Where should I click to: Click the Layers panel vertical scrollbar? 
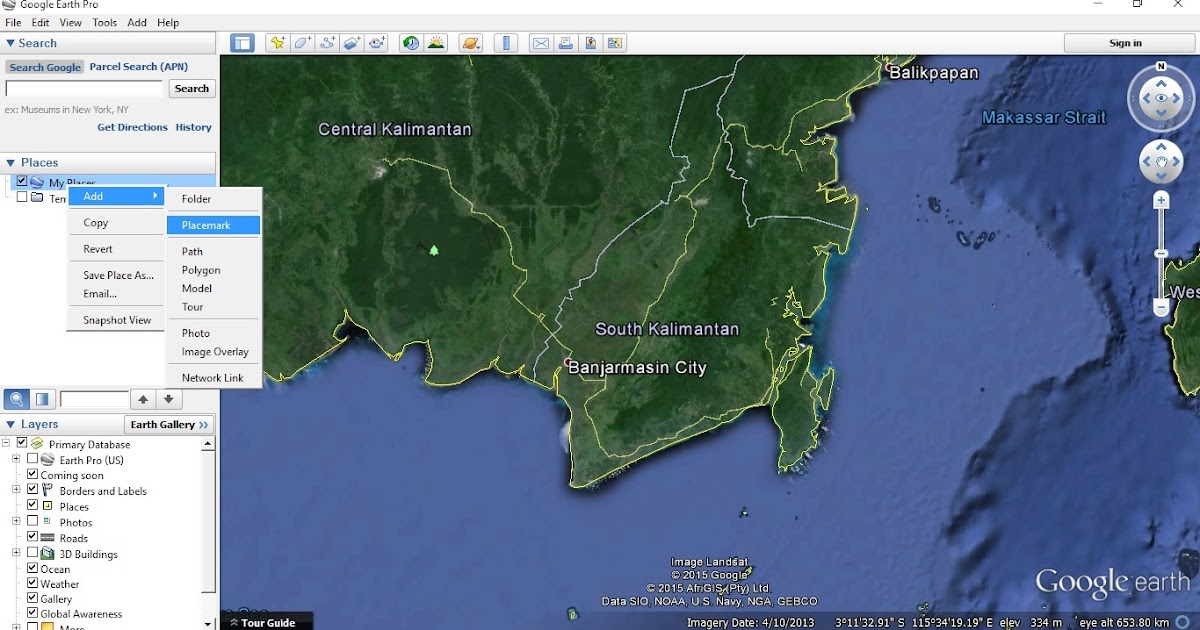tap(208, 520)
